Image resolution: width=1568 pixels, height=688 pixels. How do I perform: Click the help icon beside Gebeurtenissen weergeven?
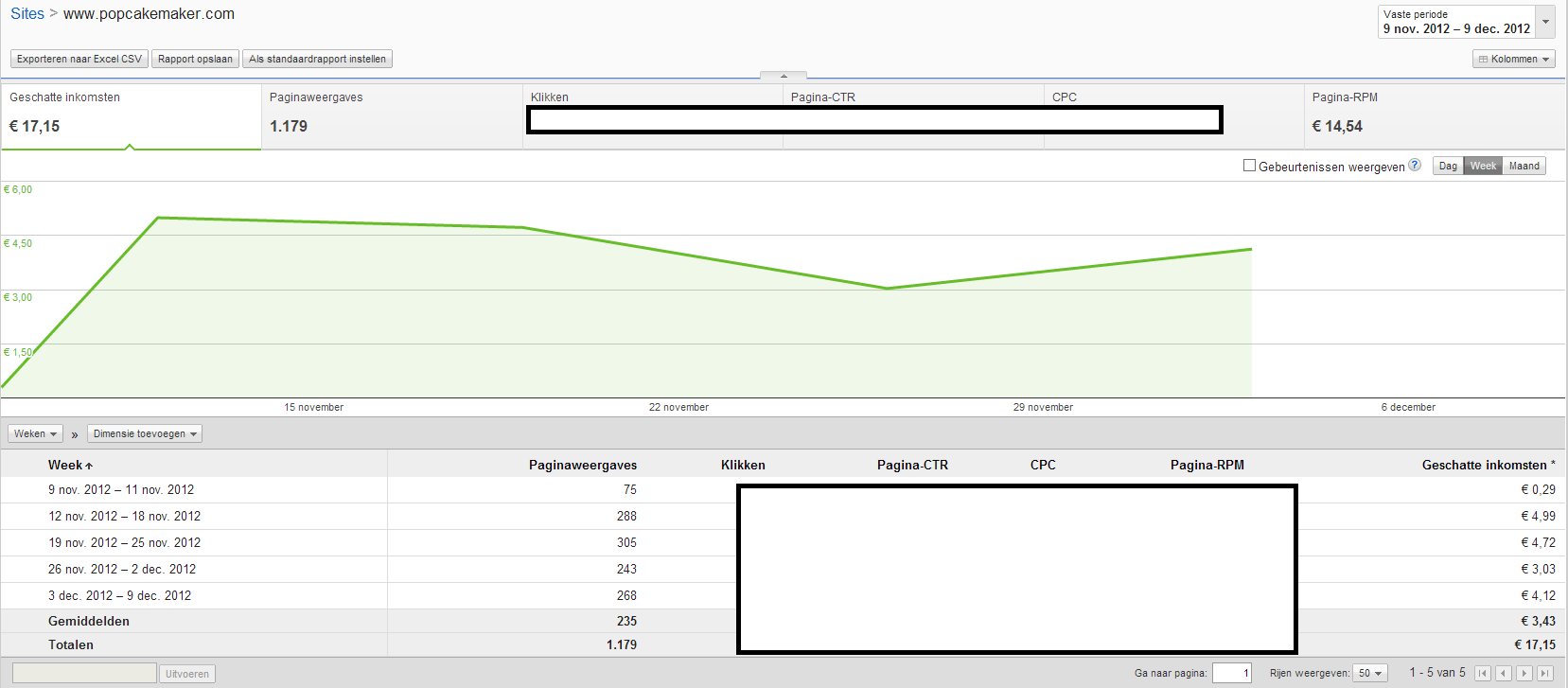(1415, 165)
